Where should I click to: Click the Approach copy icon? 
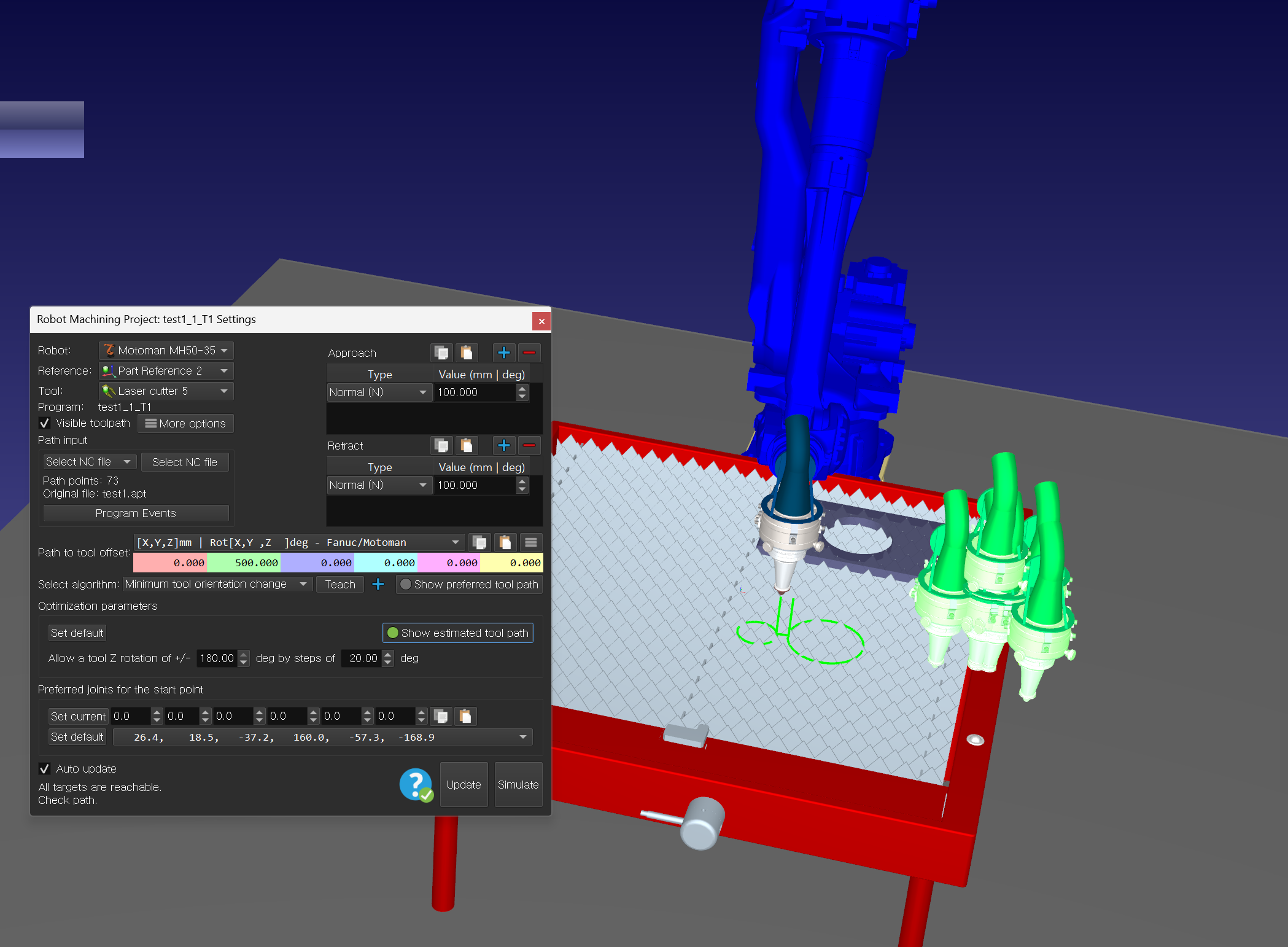[x=441, y=353]
